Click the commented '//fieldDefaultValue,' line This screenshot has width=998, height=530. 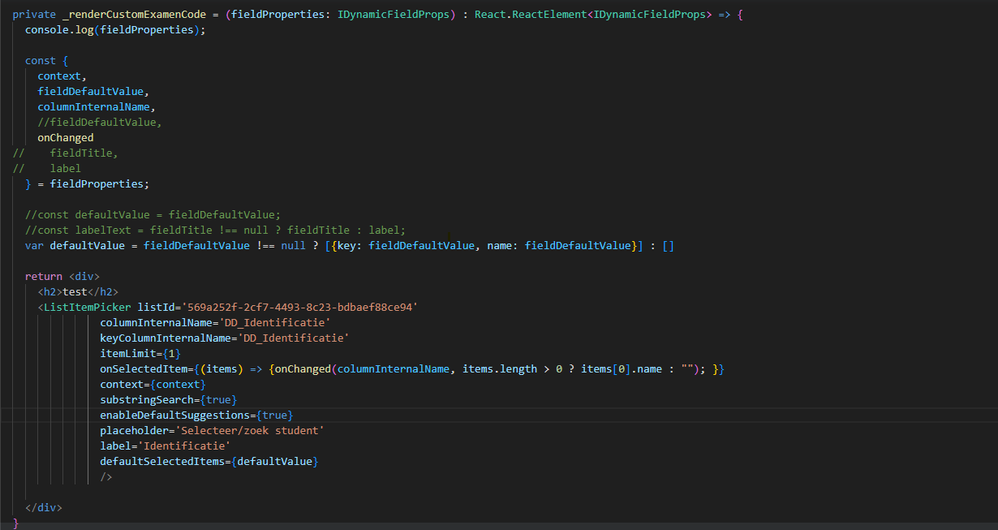(99, 122)
